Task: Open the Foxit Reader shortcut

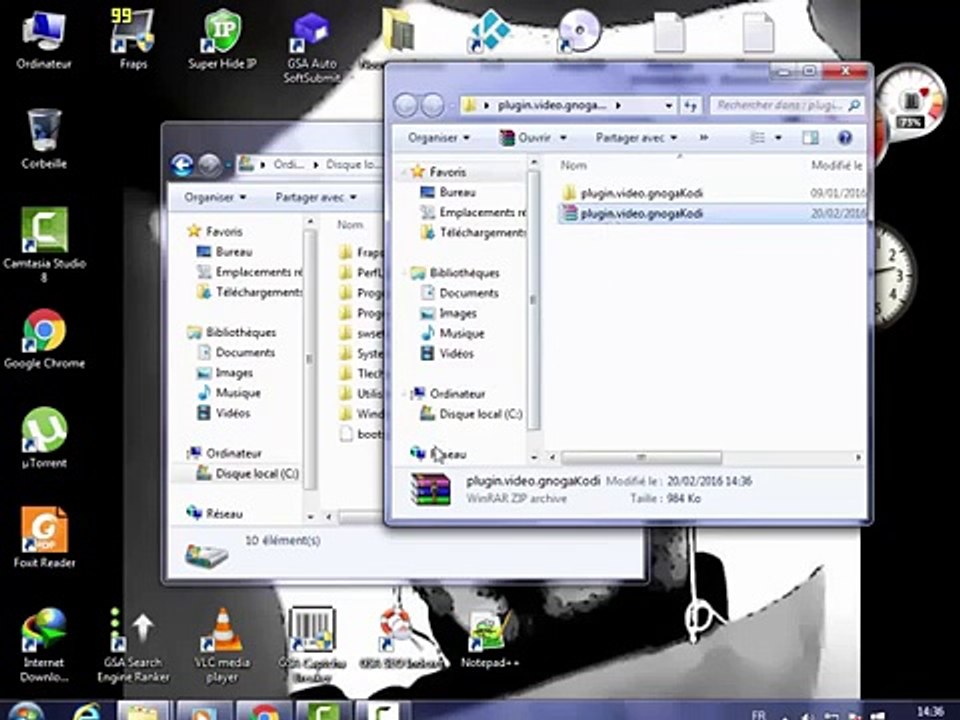Action: 44,538
